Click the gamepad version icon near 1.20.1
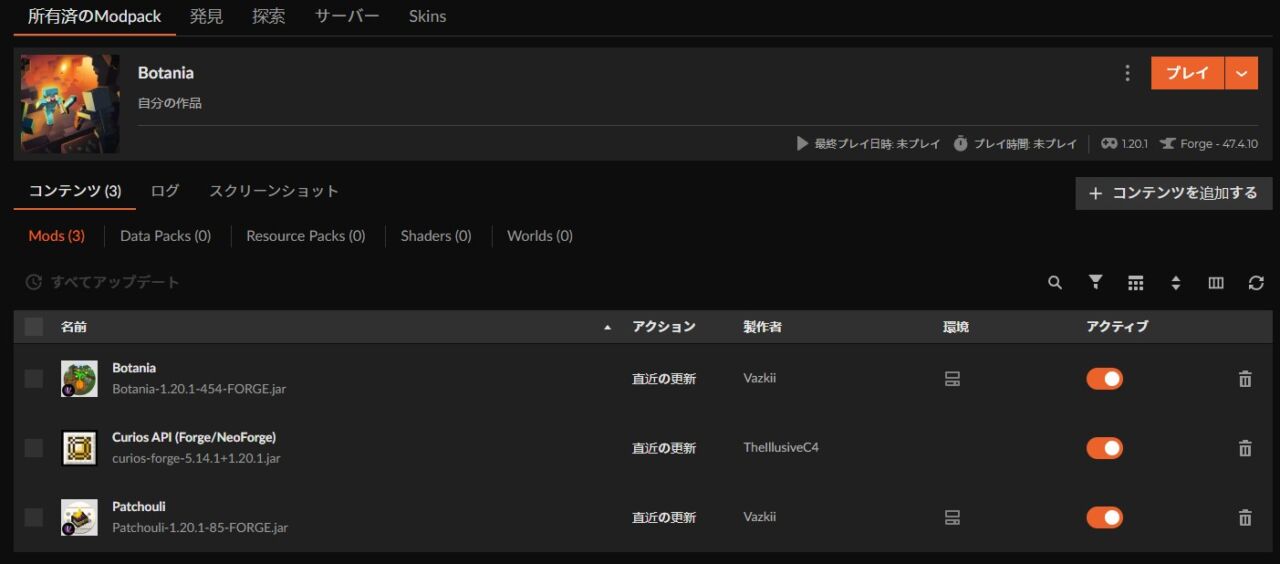The height and width of the screenshot is (564, 1280). [x=1109, y=144]
